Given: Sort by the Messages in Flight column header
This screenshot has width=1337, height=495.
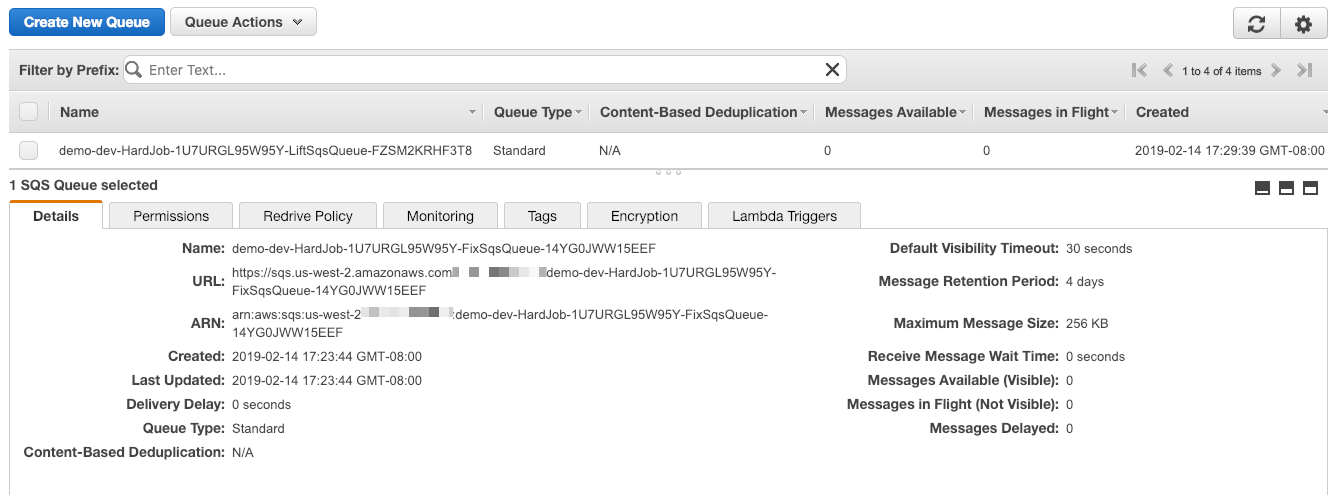Looking at the screenshot, I should 1046,112.
